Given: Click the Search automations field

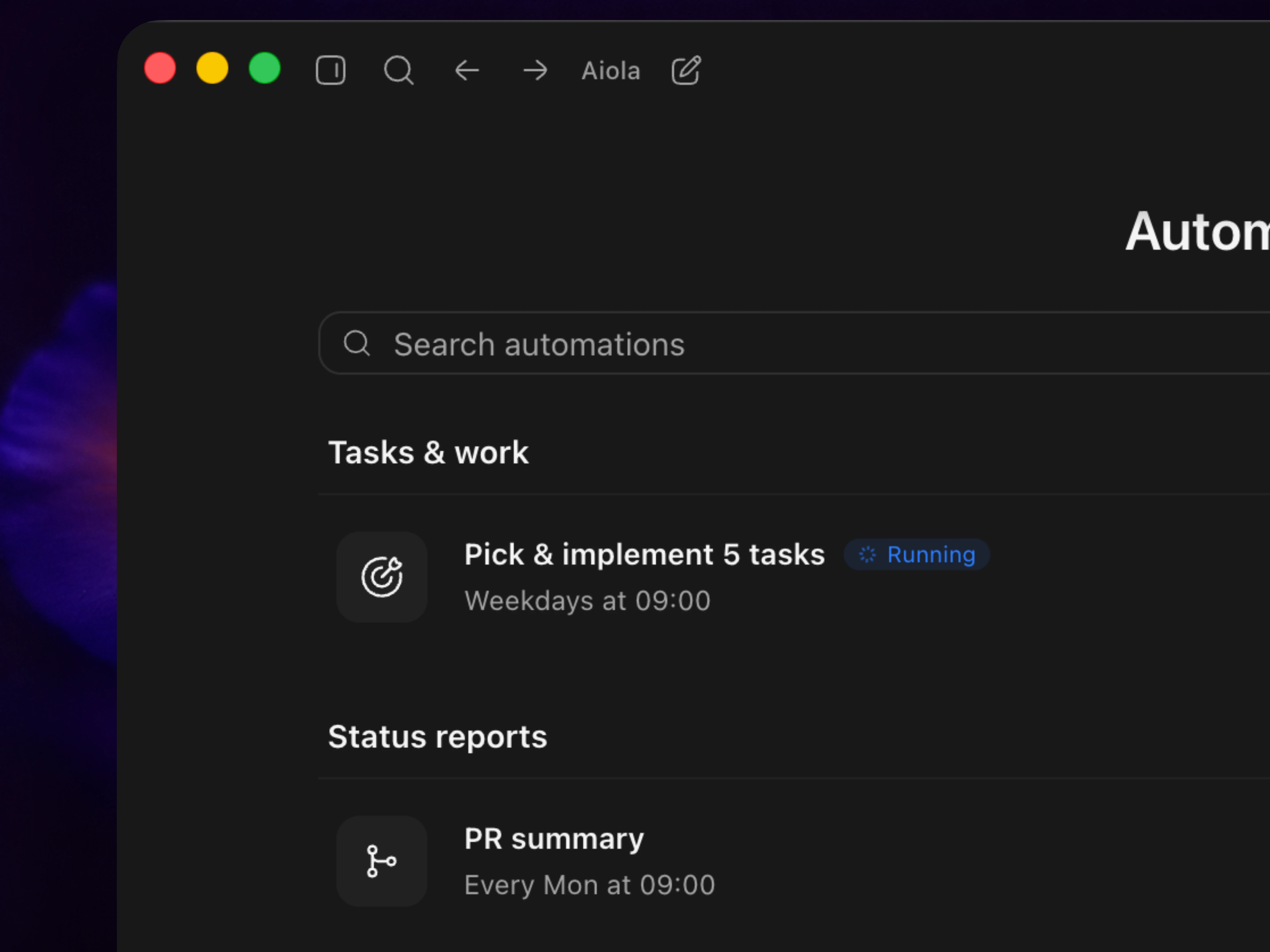Looking at the screenshot, I should (x=794, y=343).
